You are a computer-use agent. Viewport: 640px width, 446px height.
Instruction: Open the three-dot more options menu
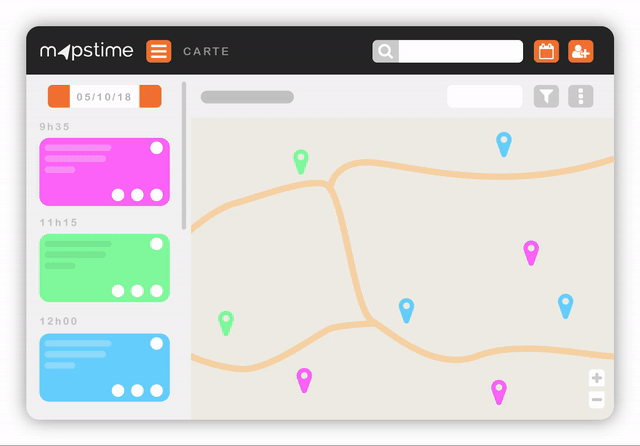pos(581,96)
